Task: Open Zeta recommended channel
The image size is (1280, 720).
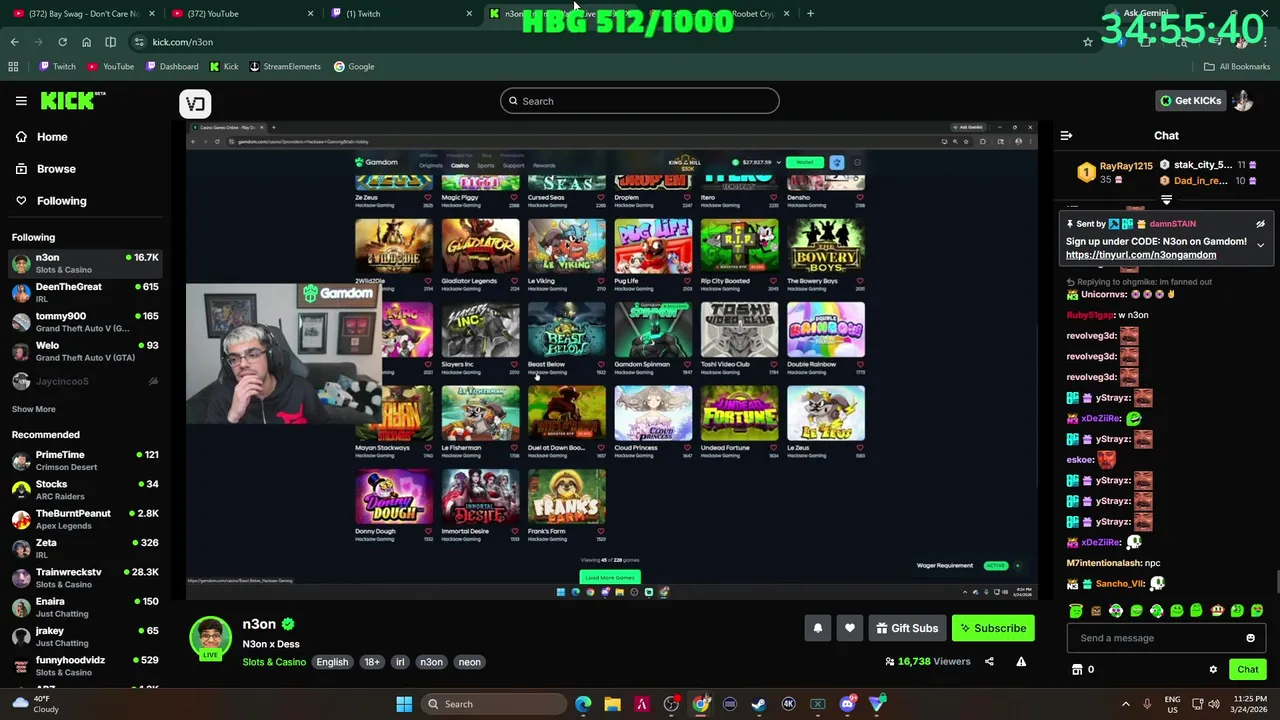Action: pos(85,548)
